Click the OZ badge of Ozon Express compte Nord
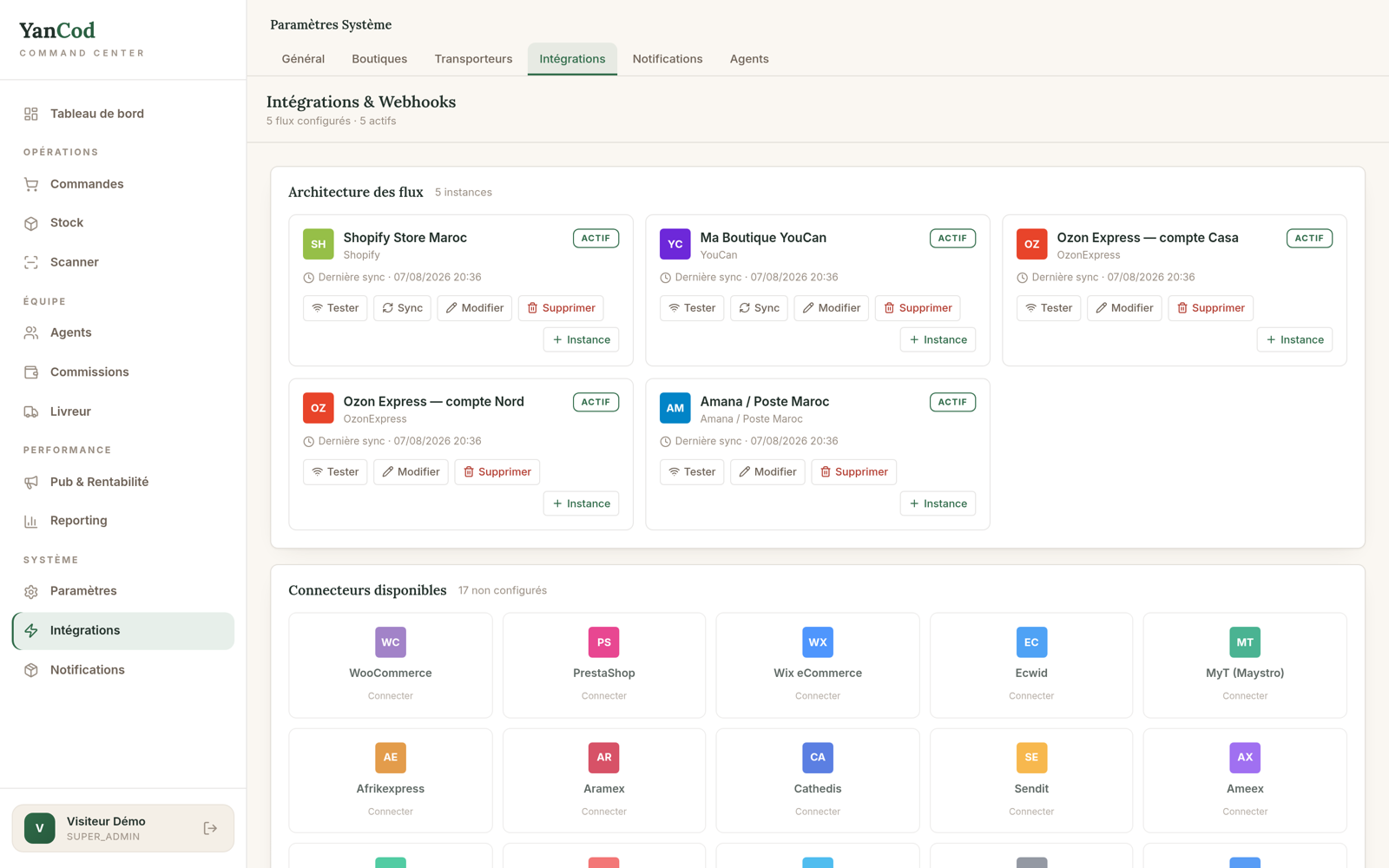The height and width of the screenshot is (868, 1389). (319, 408)
